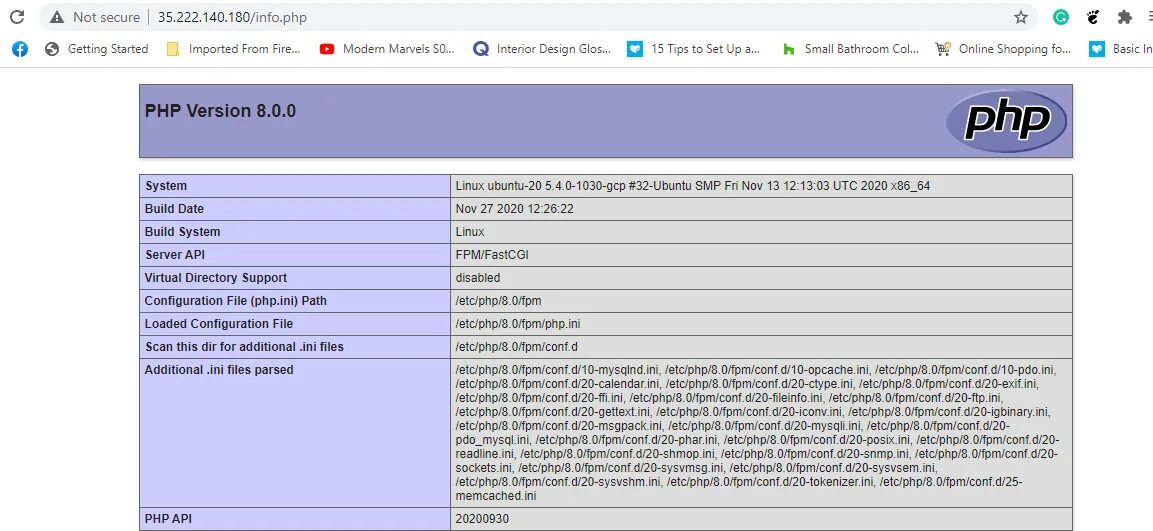
Task: Open the Online Shopping fo... bookmark
Action: [1003, 49]
